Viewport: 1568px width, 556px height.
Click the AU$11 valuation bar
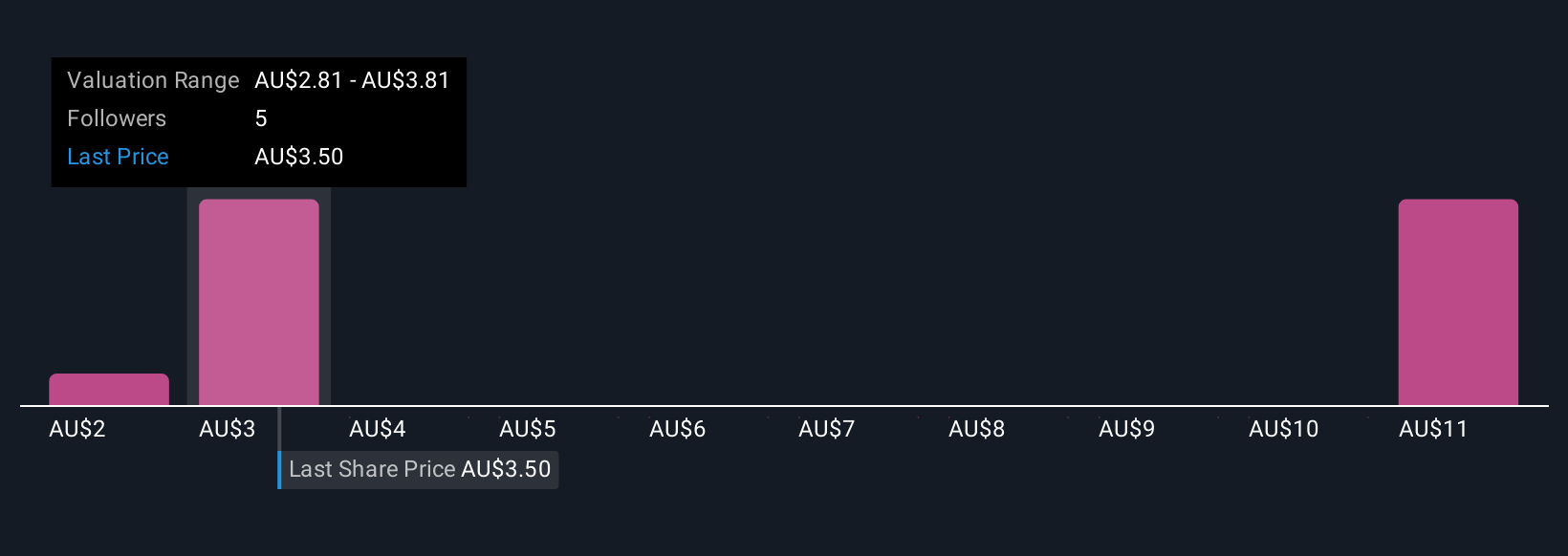tap(1458, 303)
